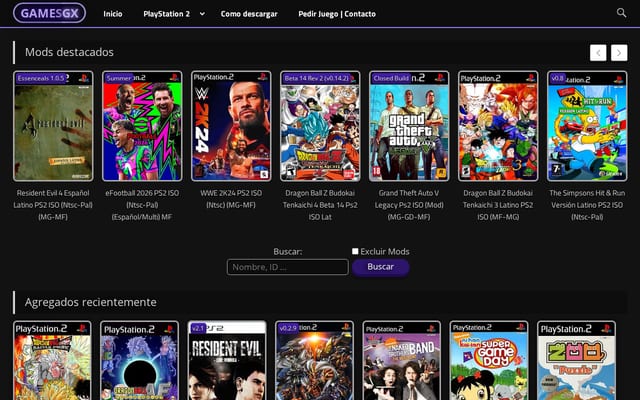Open Super Game Day cover
The image size is (640, 400).
[489, 360]
